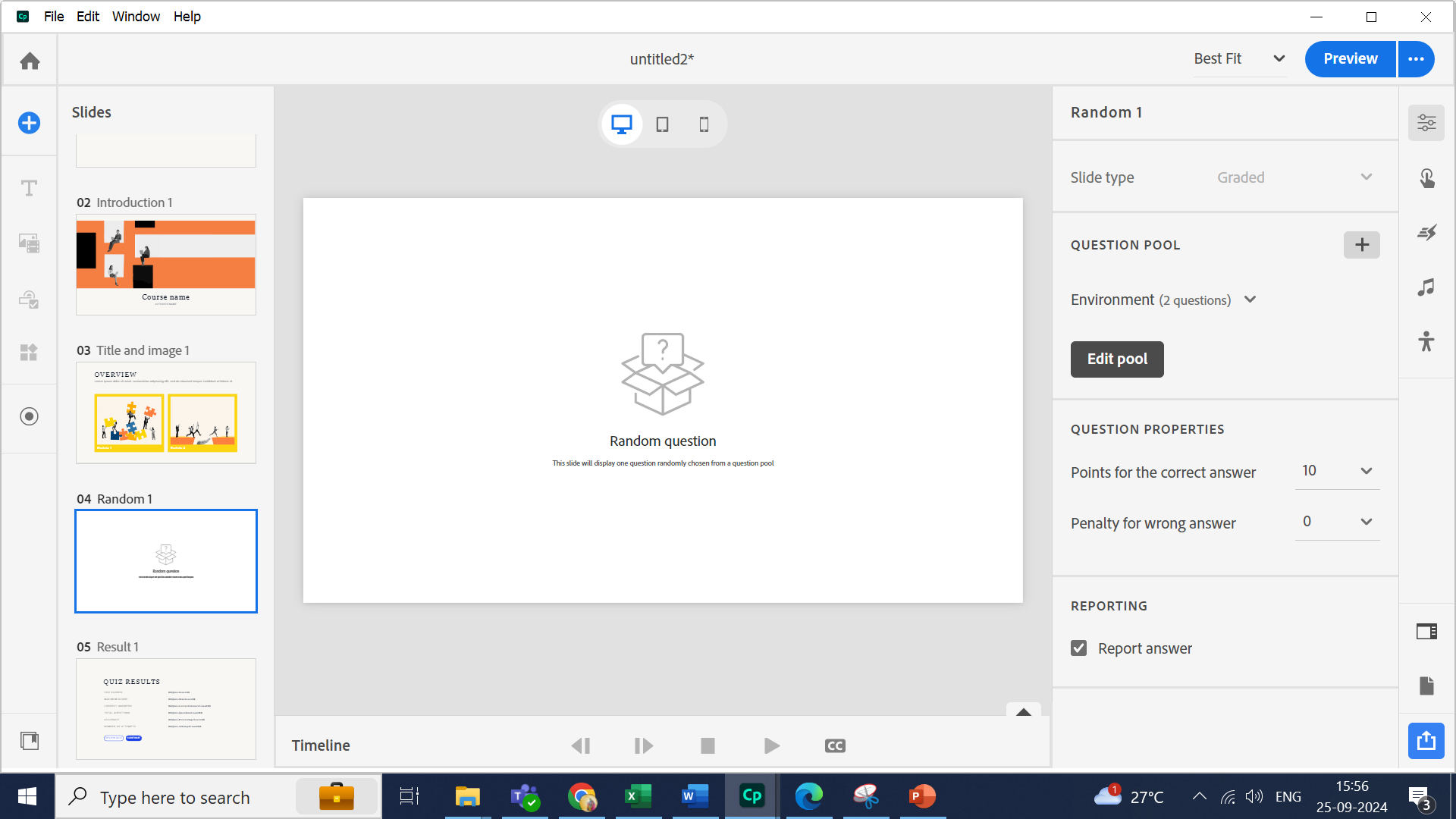1456x819 pixels.
Task: Toggle closed captions CC button
Action: click(x=835, y=746)
